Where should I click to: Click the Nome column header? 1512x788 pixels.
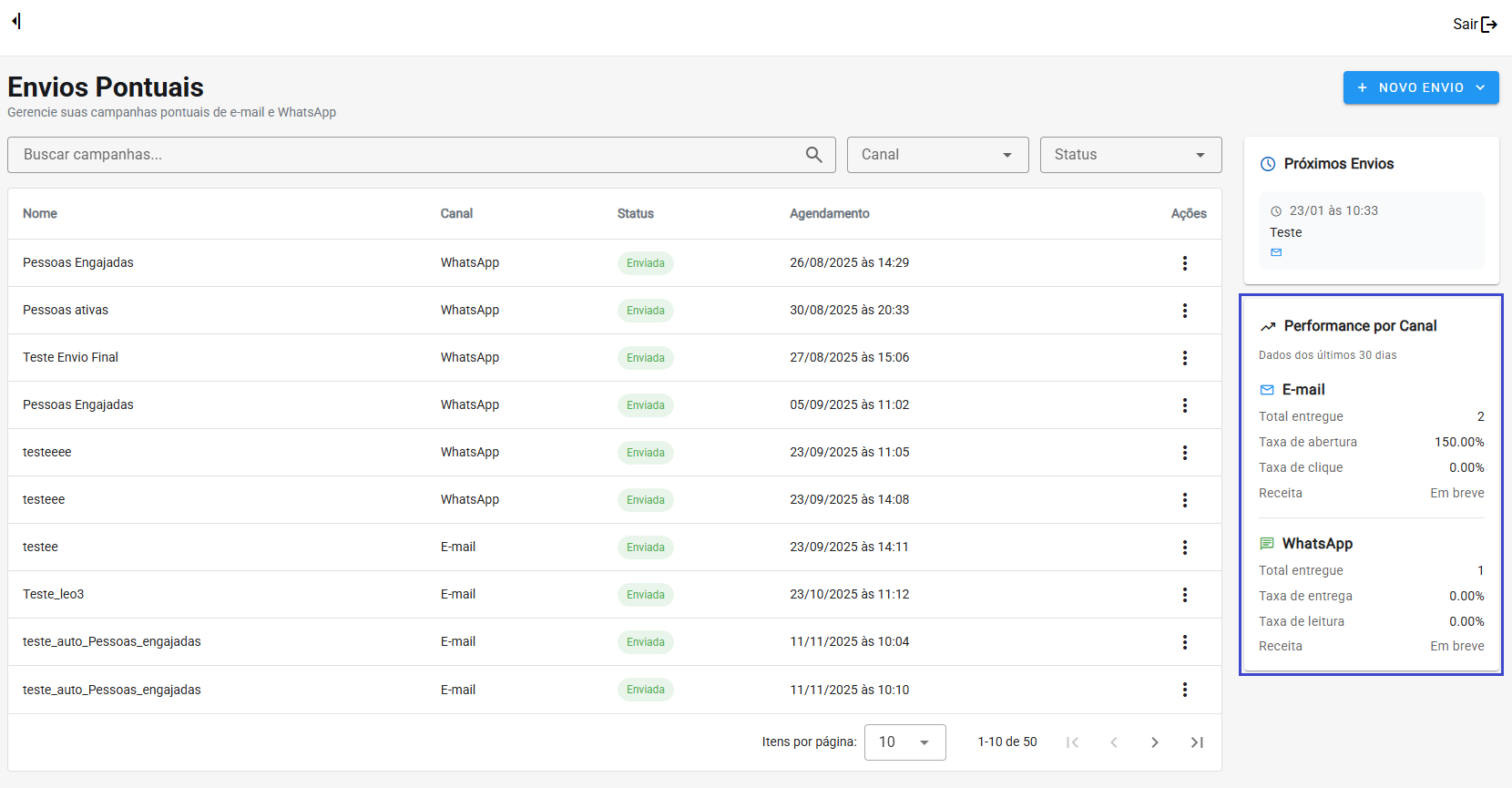pos(40,213)
